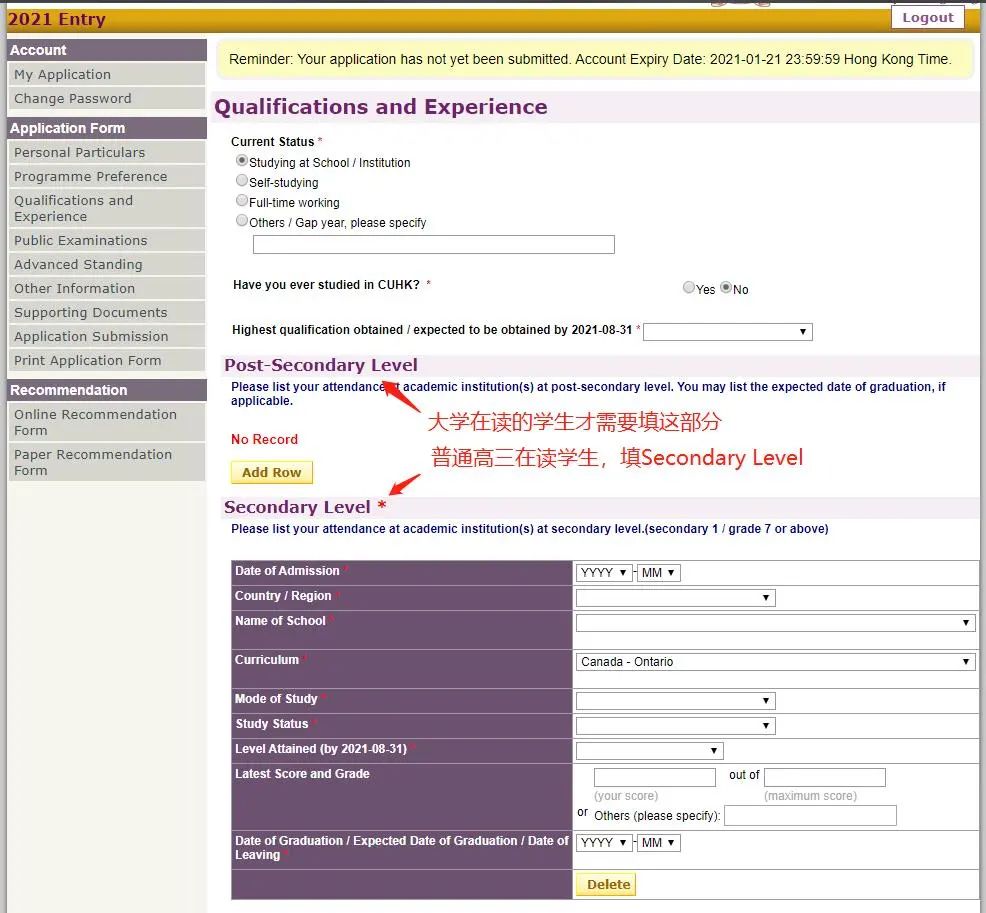Click the 'No Record' text

[264, 439]
